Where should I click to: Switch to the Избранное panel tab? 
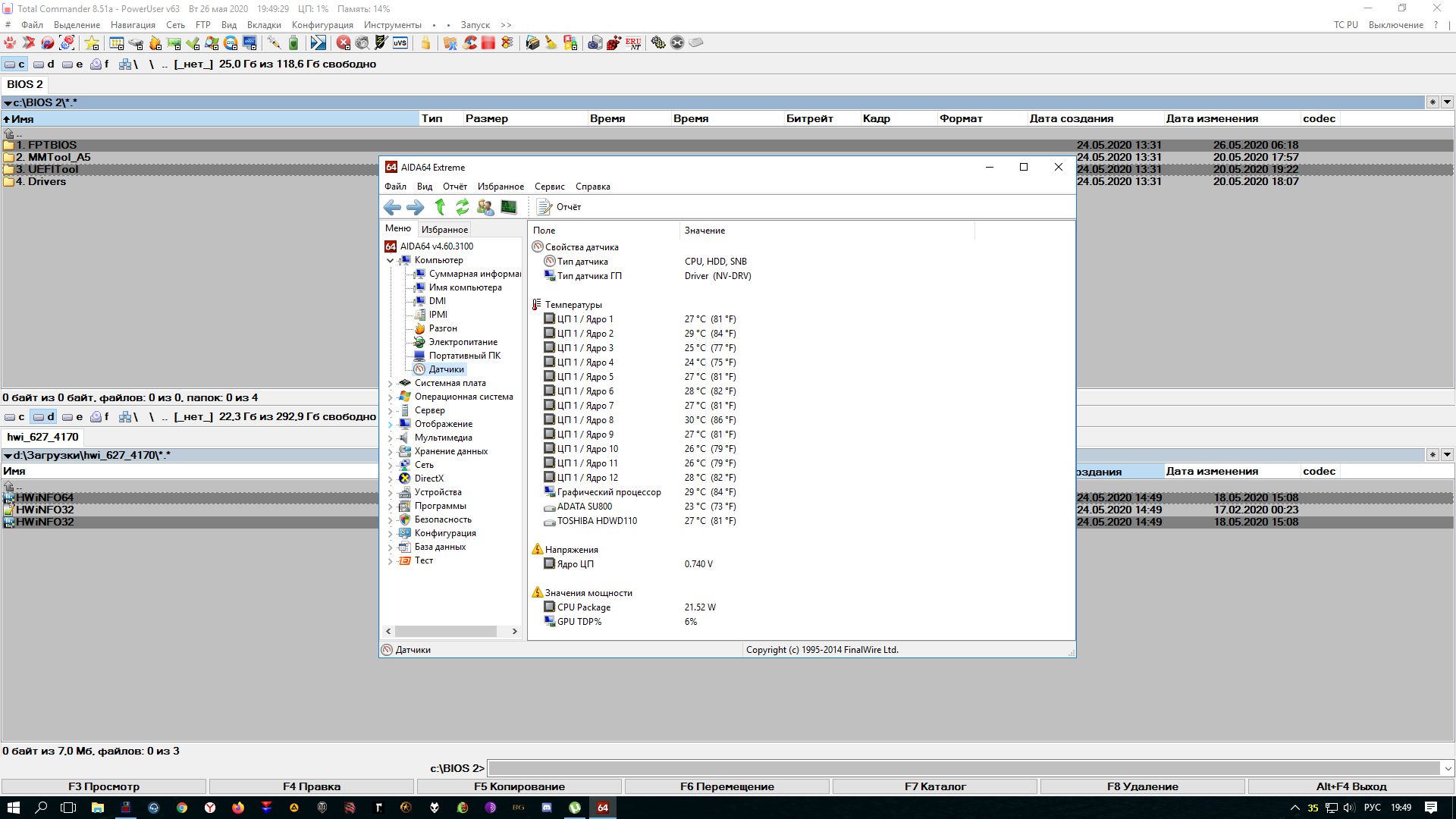pos(444,229)
